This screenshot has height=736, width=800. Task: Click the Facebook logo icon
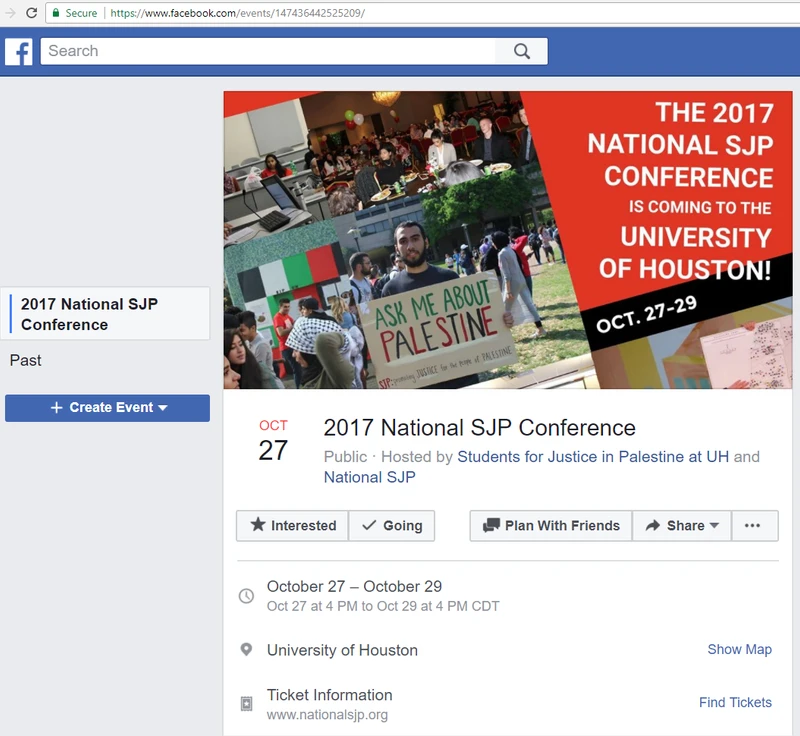[19, 51]
